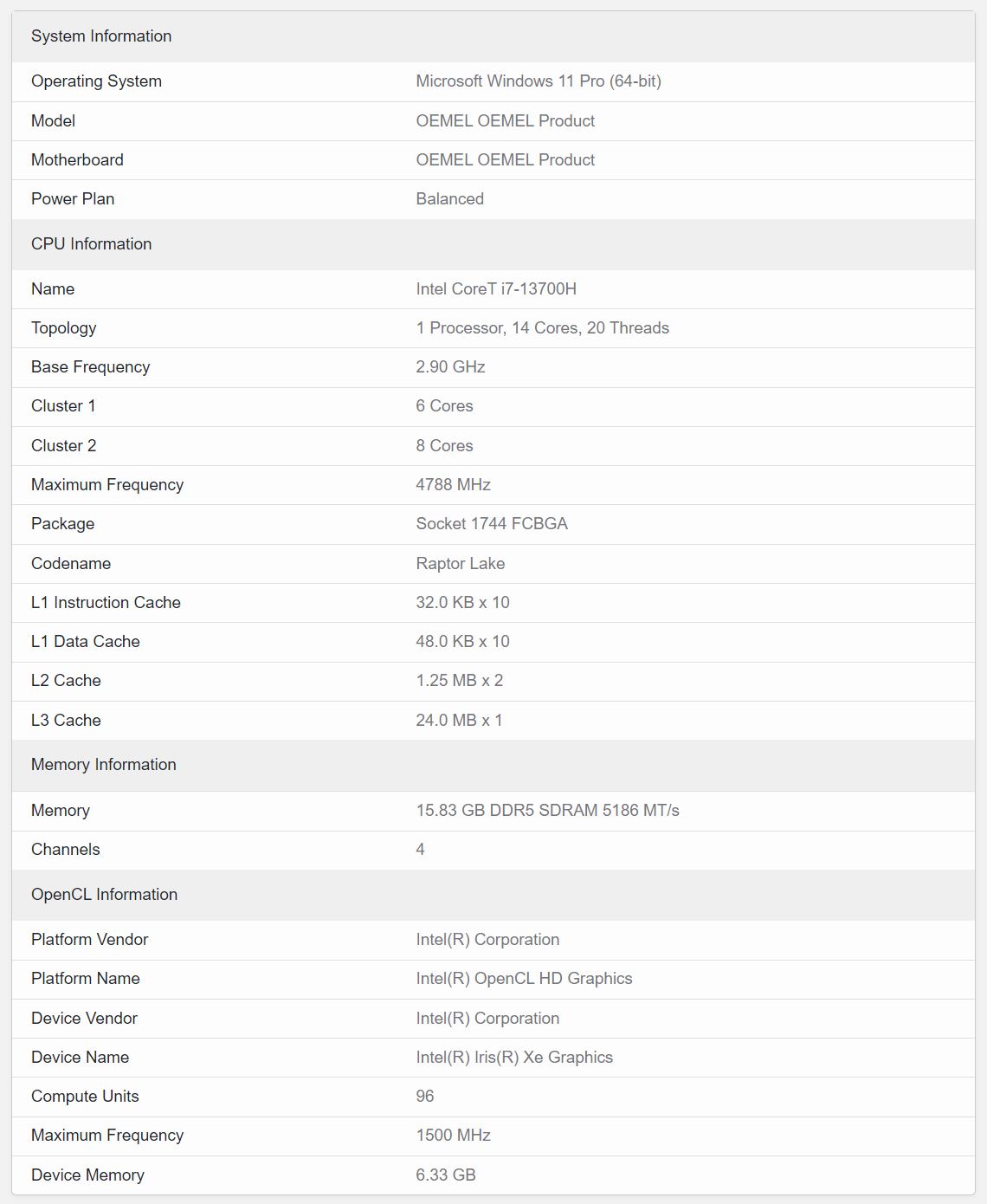Click the Memory Information section header

pos(103,765)
